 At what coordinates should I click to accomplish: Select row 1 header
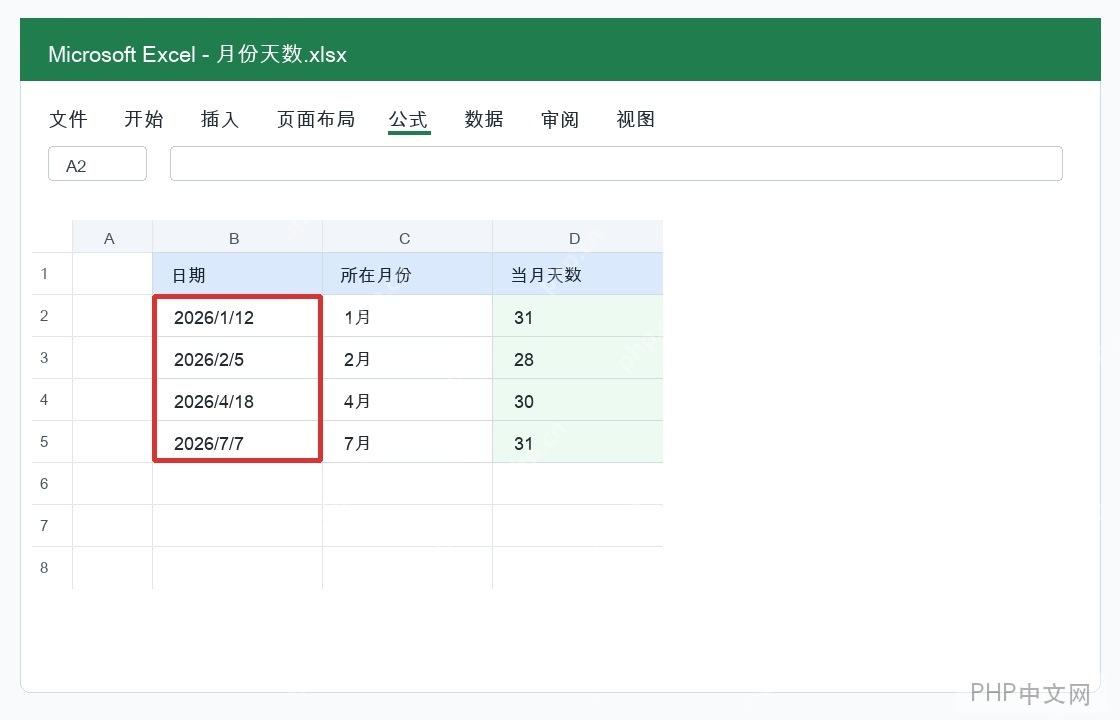pyautogui.click(x=51, y=274)
